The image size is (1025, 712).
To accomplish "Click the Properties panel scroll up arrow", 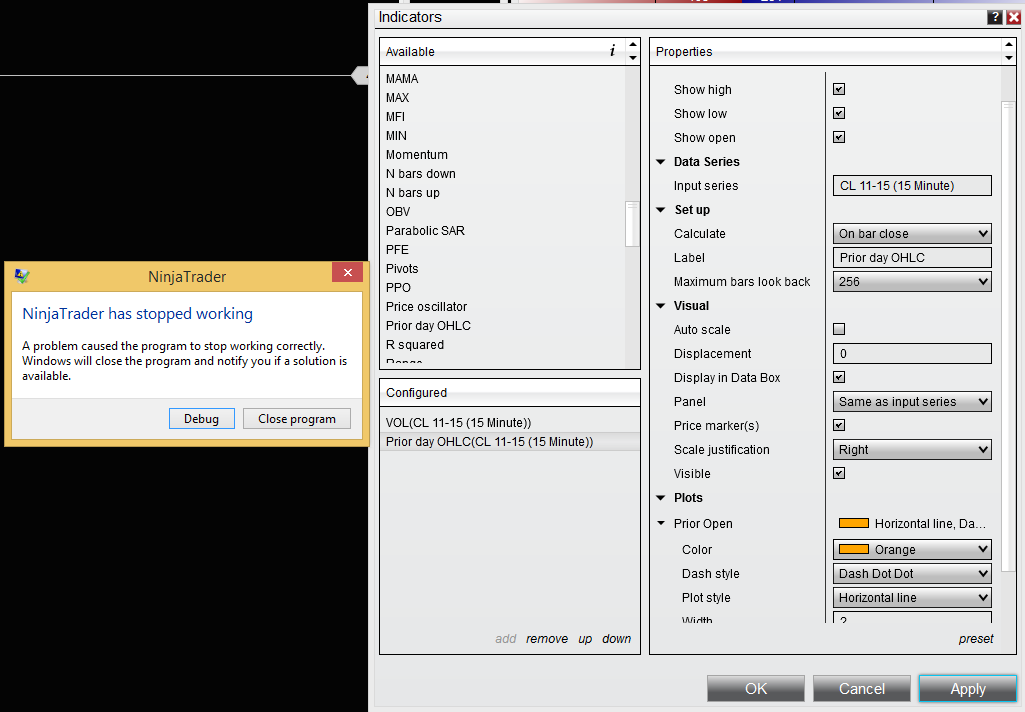I will coord(1009,44).
